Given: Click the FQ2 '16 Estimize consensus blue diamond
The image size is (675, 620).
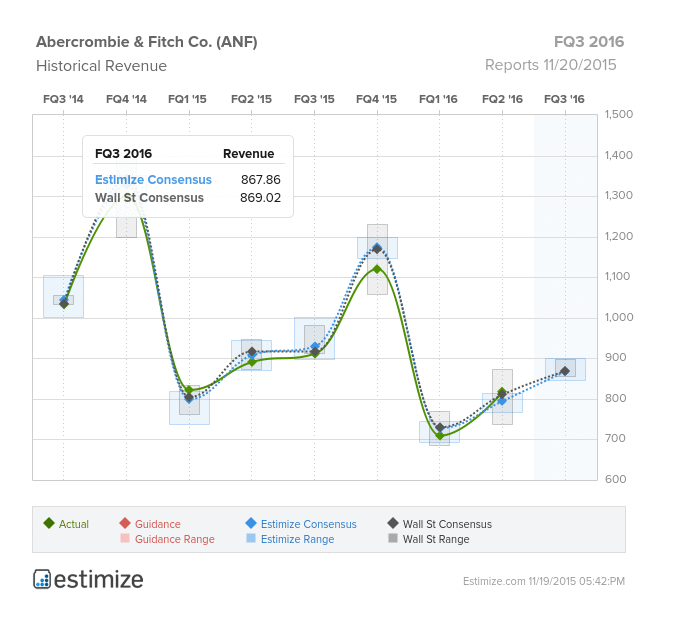Looking at the screenshot, I should [x=502, y=401].
